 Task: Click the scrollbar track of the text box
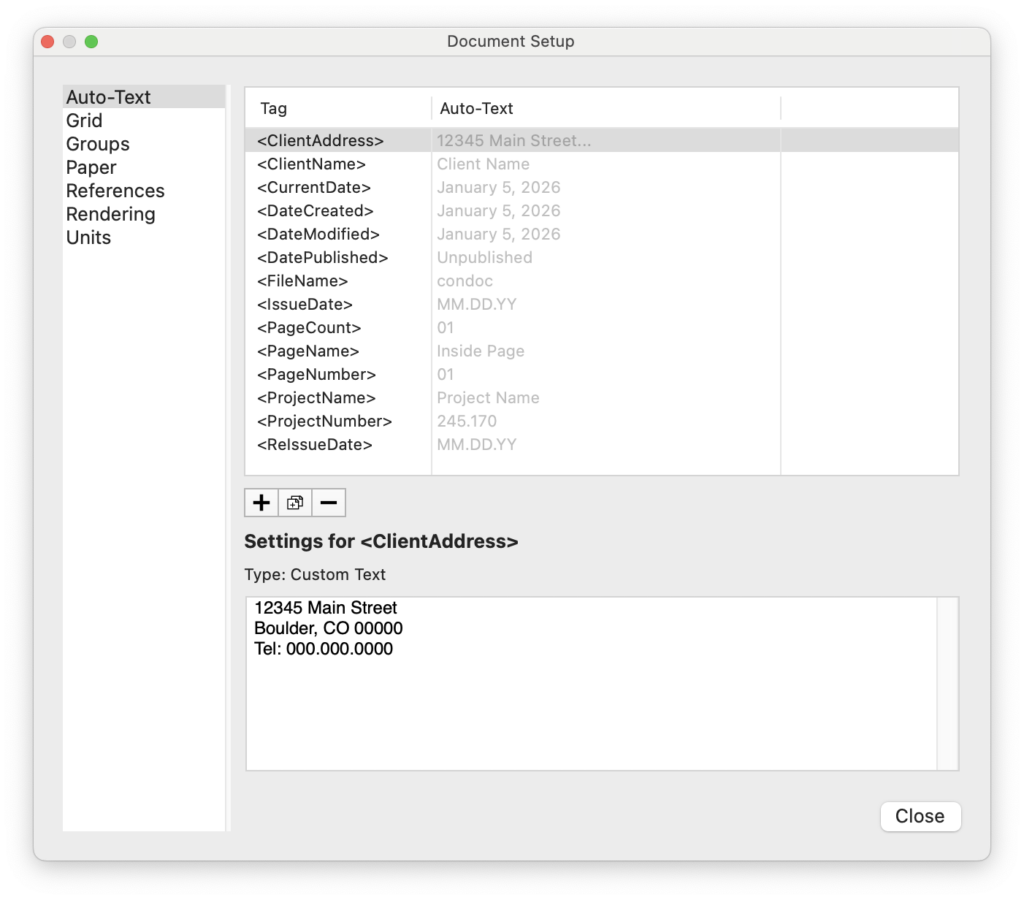pos(948,683)
